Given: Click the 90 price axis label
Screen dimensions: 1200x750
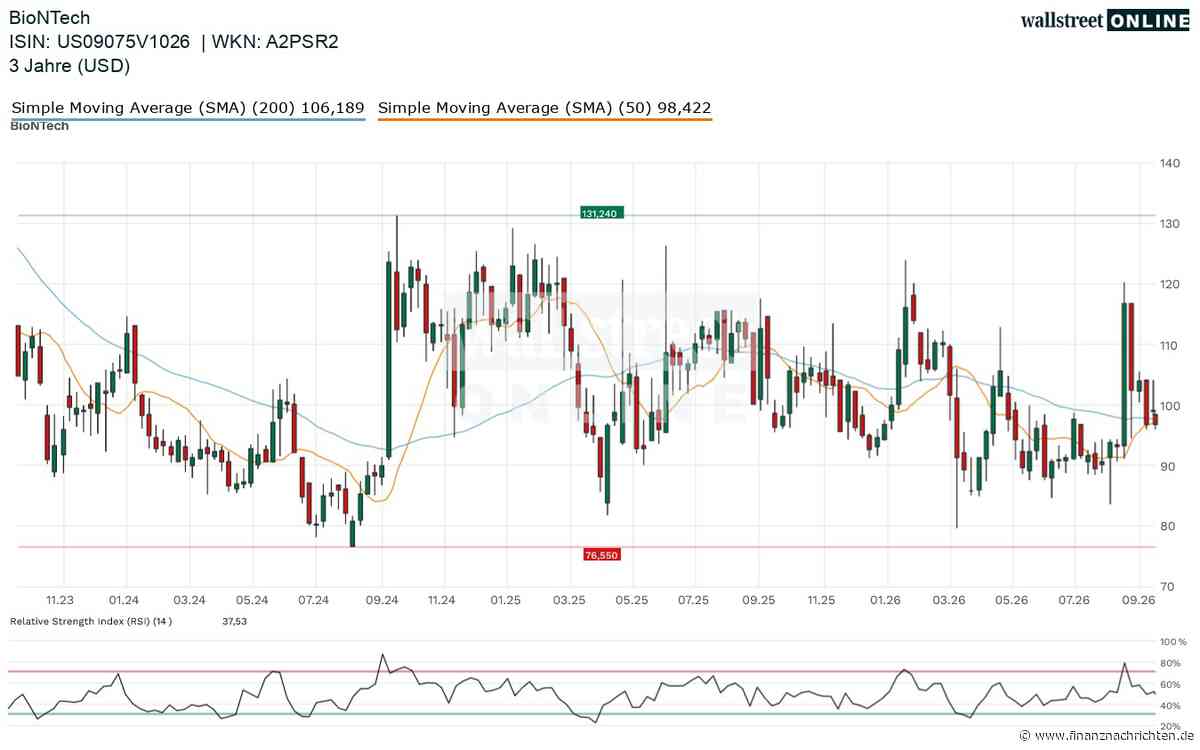Looking at the screenshot, I should coord(1168,466).
